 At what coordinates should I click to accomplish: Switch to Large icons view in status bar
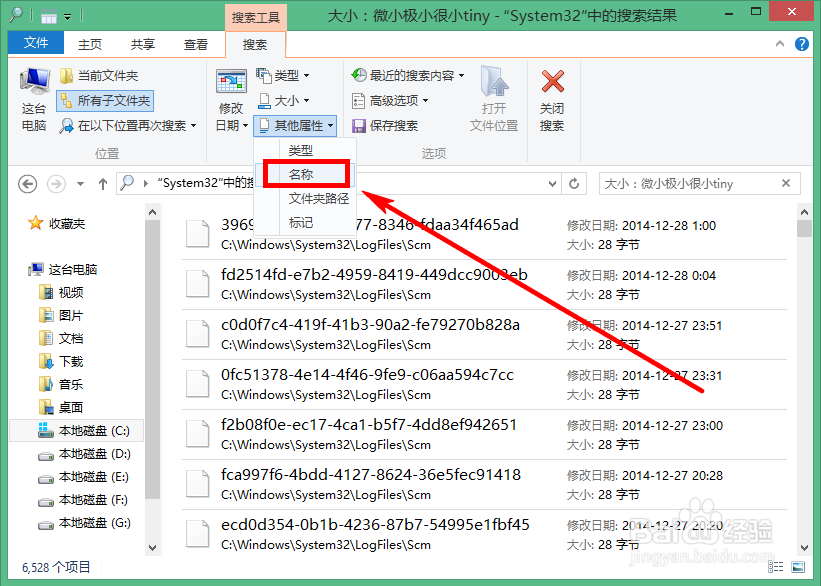click(x=798, y=567)
